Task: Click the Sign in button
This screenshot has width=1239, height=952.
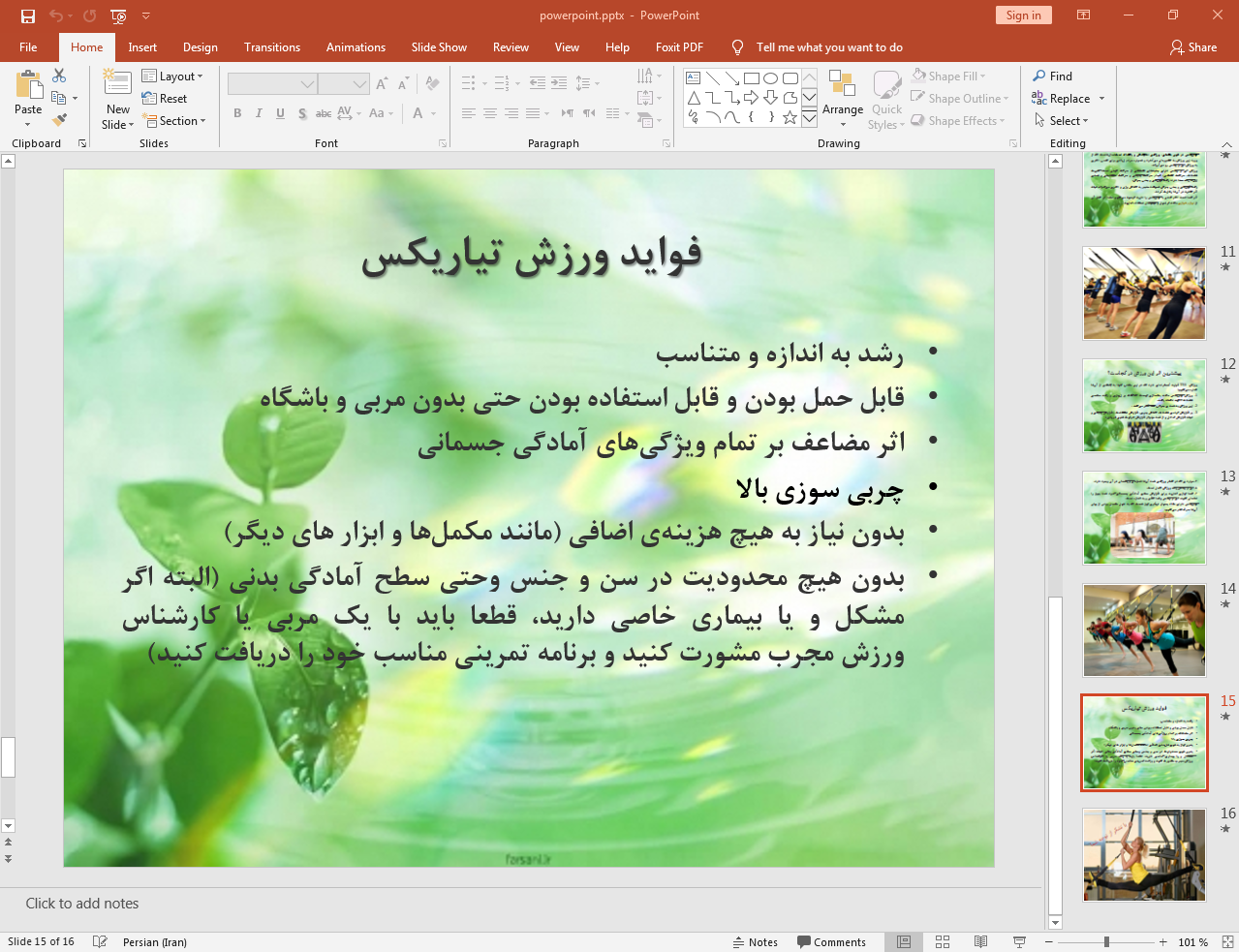Action: [1023, 15]
